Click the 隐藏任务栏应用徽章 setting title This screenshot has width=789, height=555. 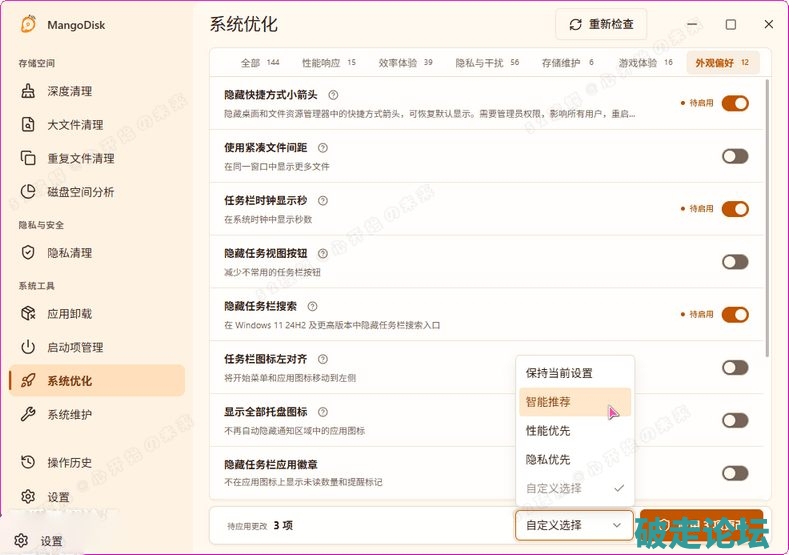click(271, 464)
